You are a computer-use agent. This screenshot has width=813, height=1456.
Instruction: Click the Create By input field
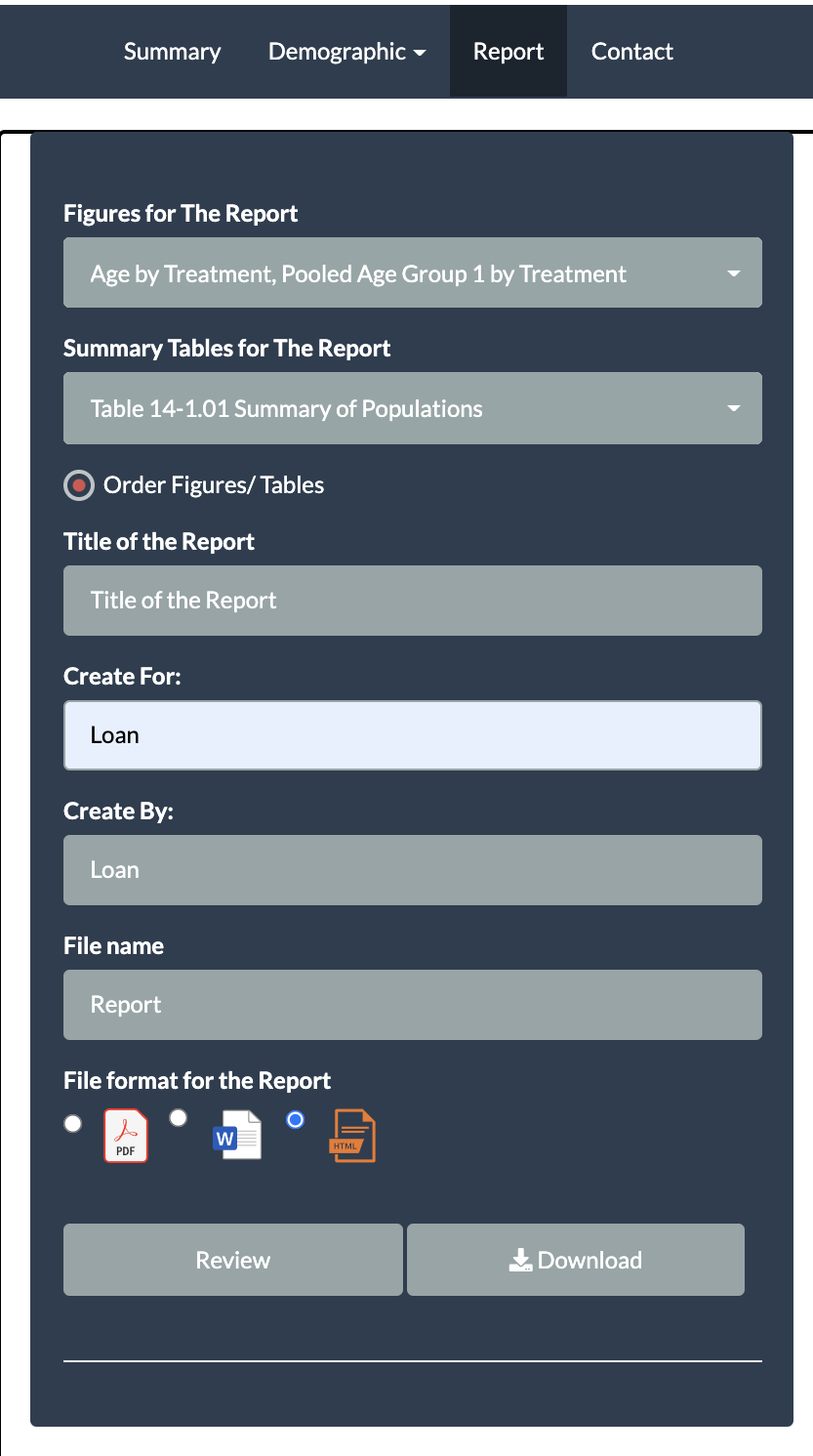click(412, 869)
